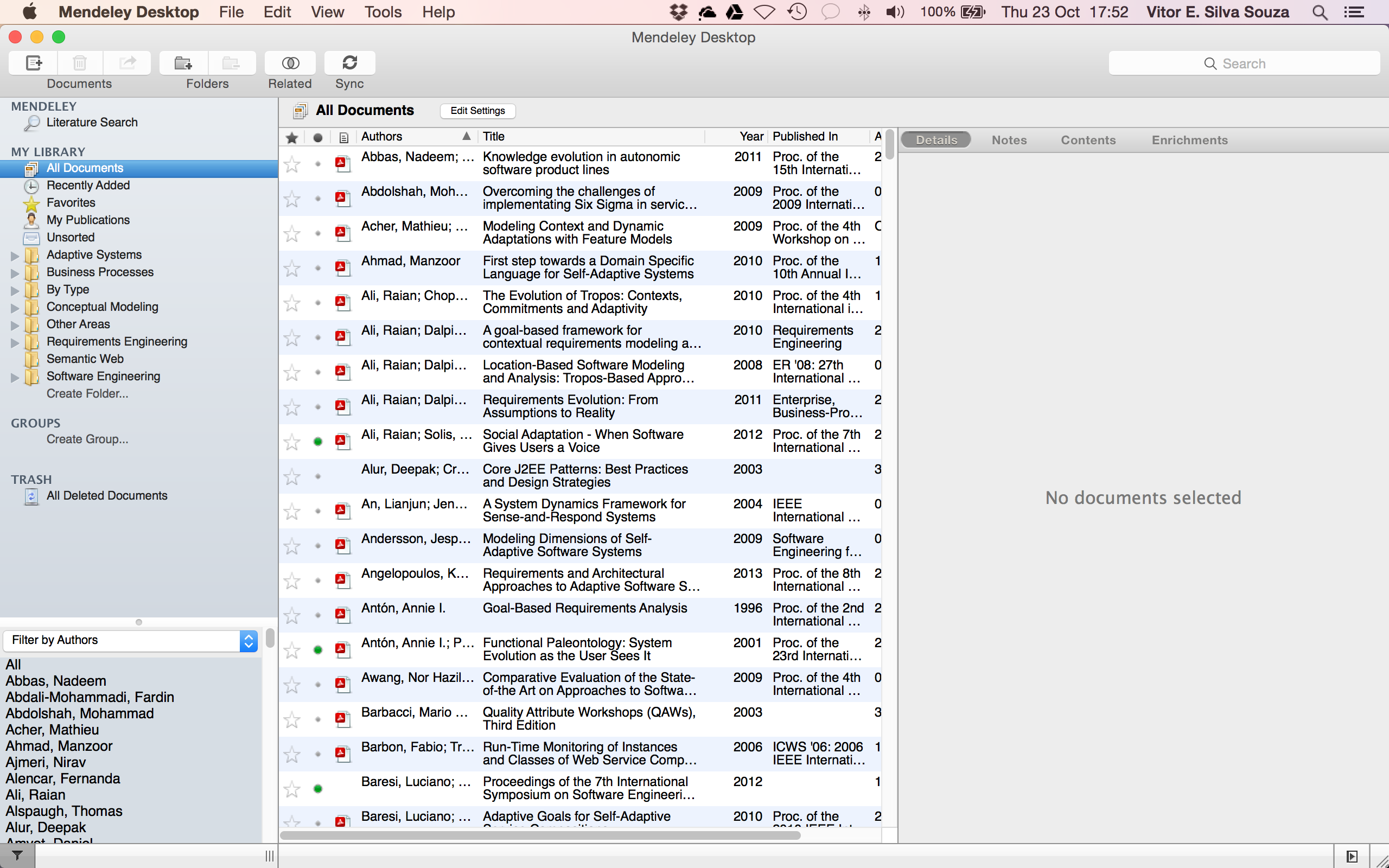
Task: Expand the By Type folder
Action: point(15,290)
